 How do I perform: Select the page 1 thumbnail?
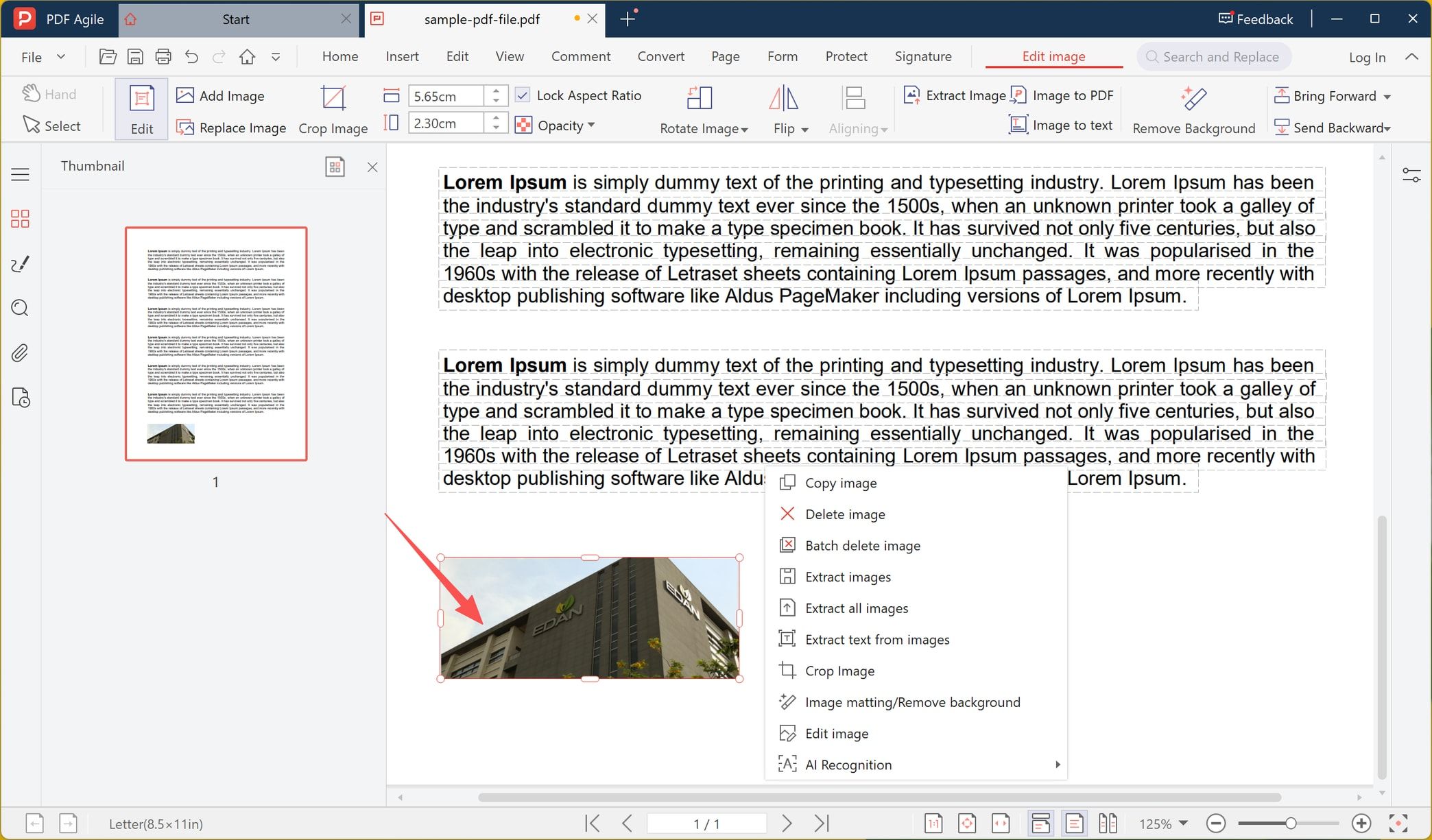point(216,344)
